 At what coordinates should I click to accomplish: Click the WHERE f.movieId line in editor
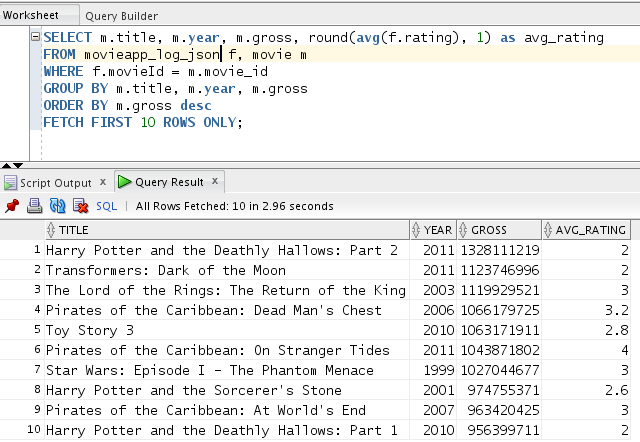[156, 71]
